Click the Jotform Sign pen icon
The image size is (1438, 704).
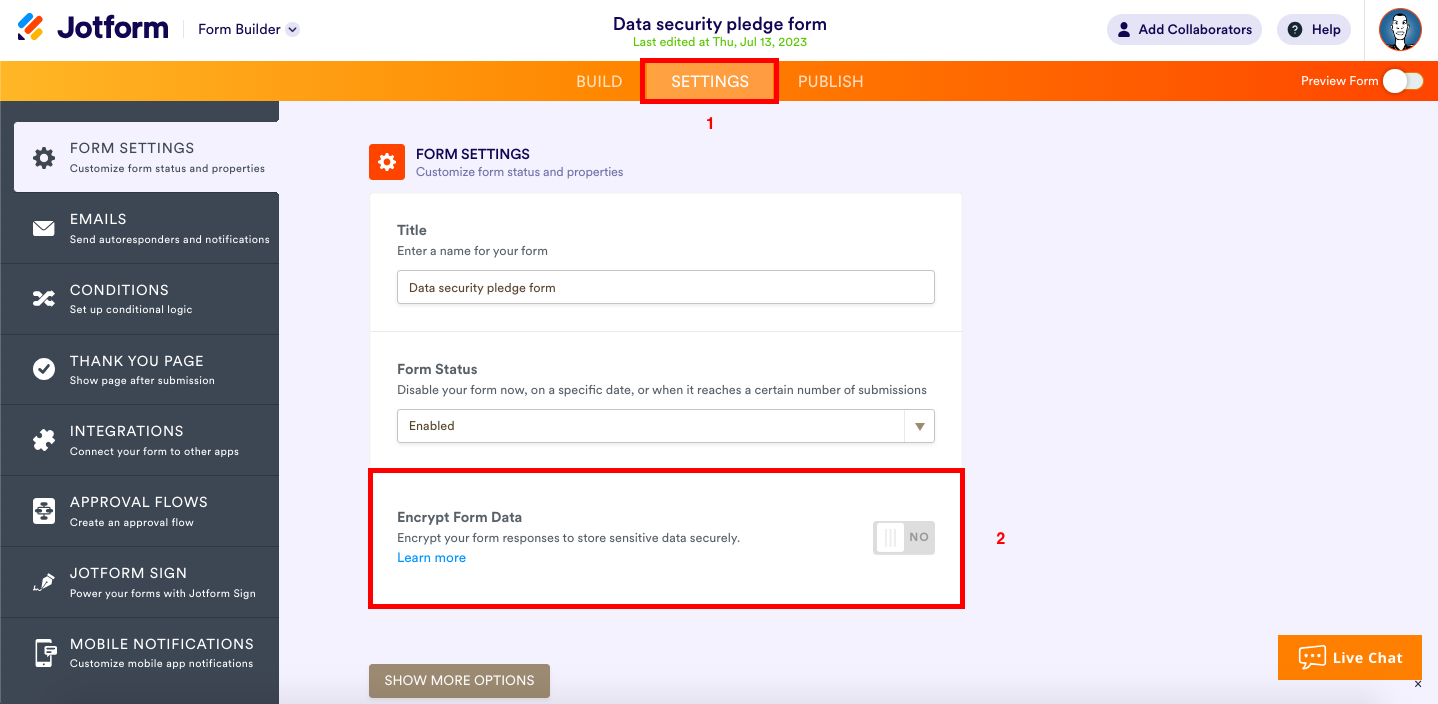pos(44,582)
